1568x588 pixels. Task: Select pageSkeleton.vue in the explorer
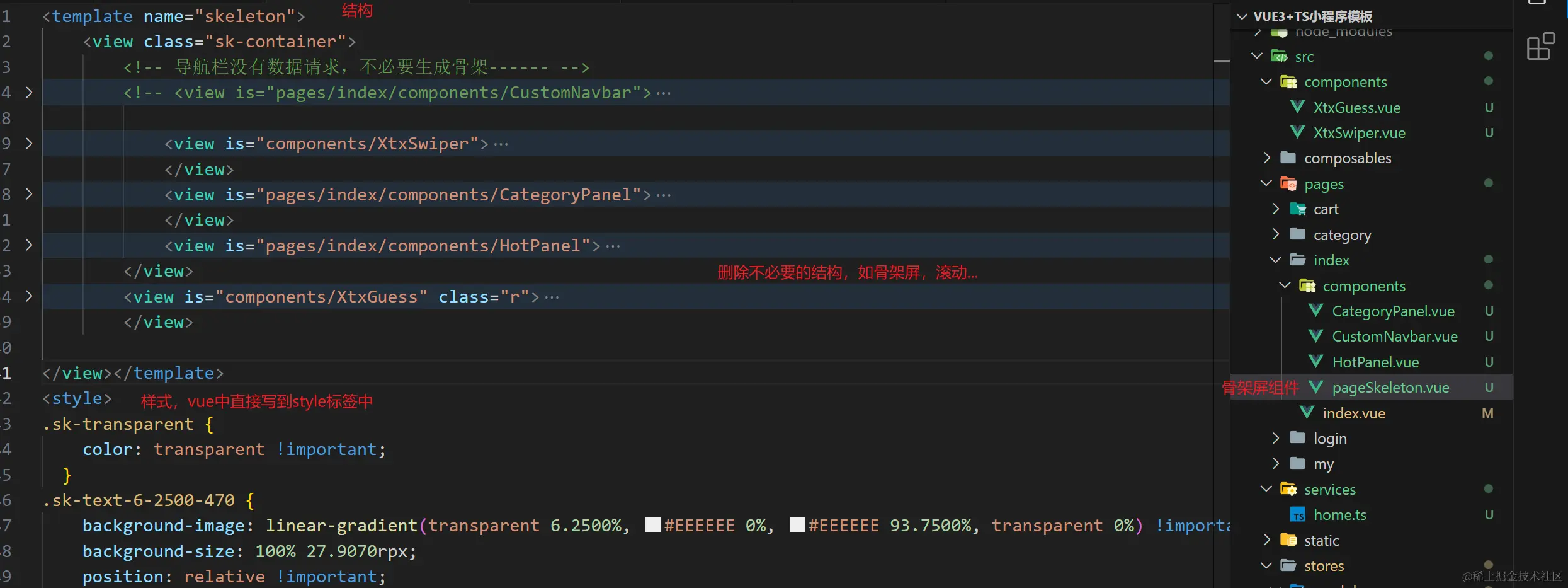[1390, 388]
